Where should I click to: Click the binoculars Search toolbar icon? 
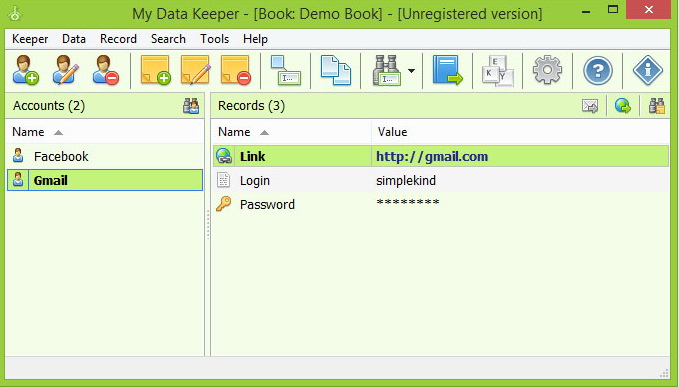coord(386,70)
